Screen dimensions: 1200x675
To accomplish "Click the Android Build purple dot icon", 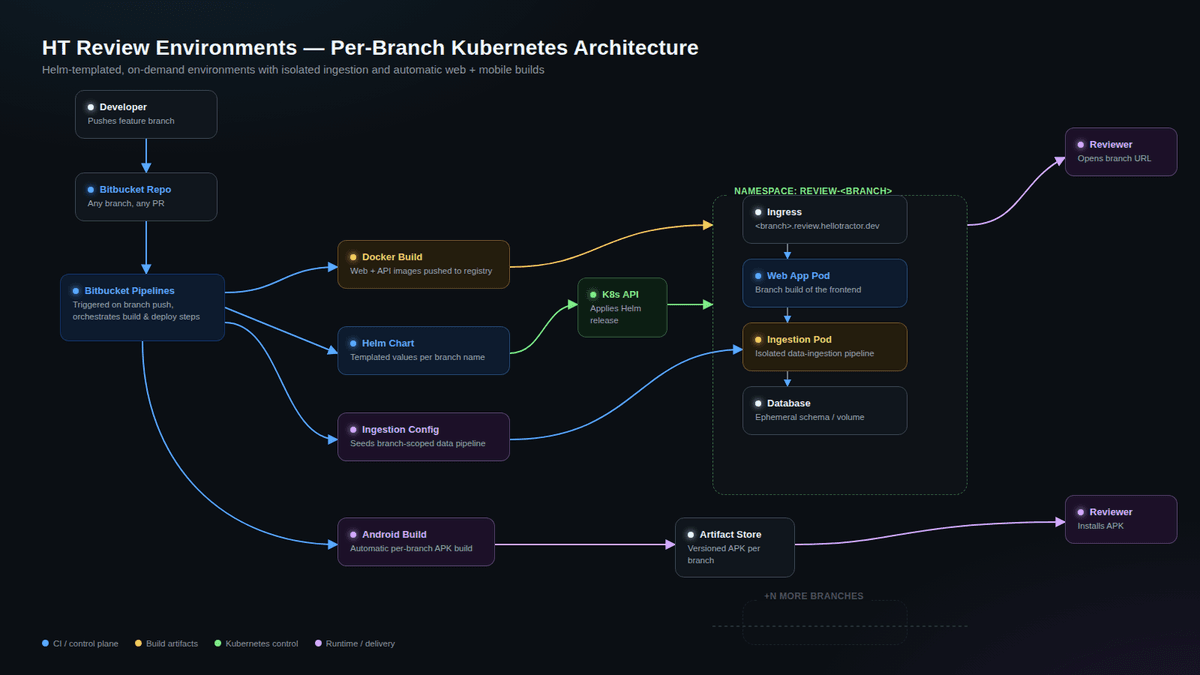I will pos(353,534).
